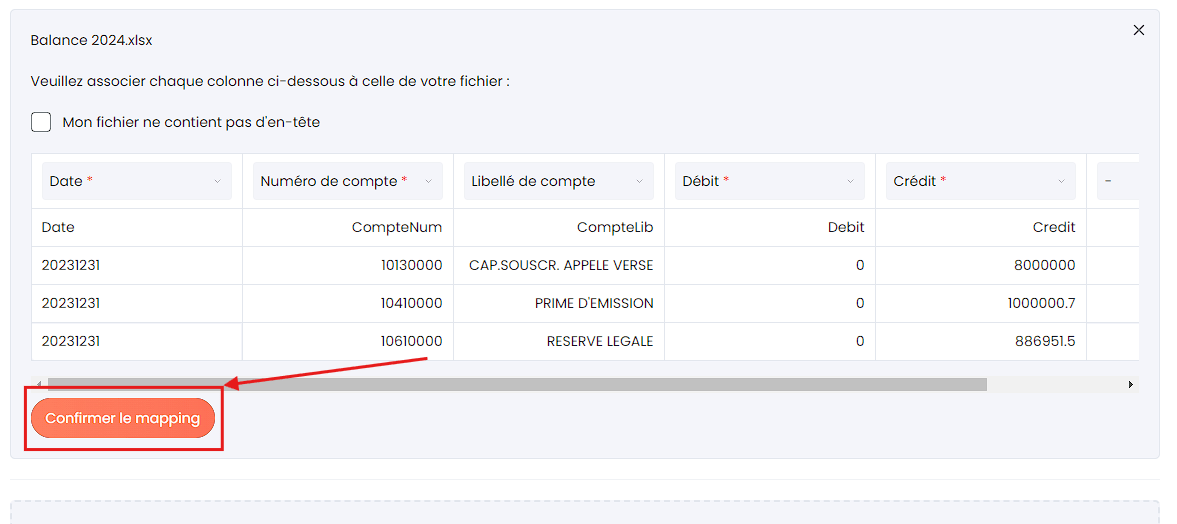
Task: Select the CompteLib header cell
Action: tap(558, 227)
